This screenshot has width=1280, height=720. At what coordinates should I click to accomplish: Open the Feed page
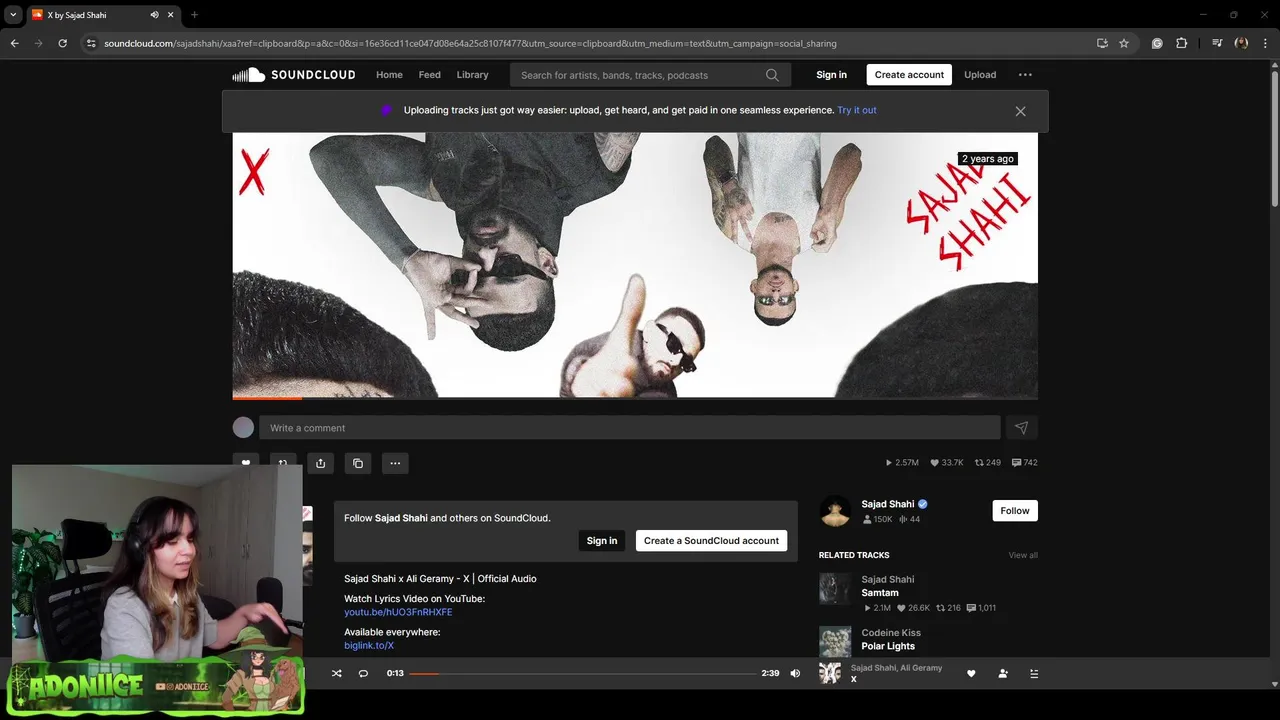[x=430, y=75]
